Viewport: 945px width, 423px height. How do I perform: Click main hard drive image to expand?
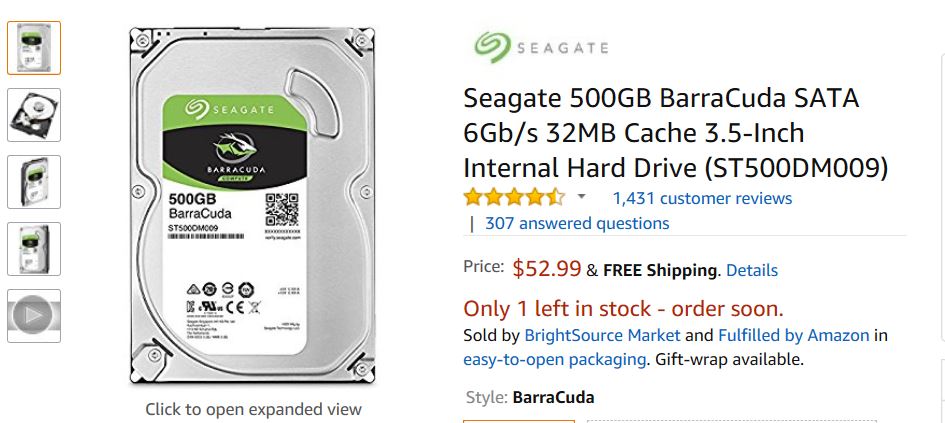[x=252, y=206]
